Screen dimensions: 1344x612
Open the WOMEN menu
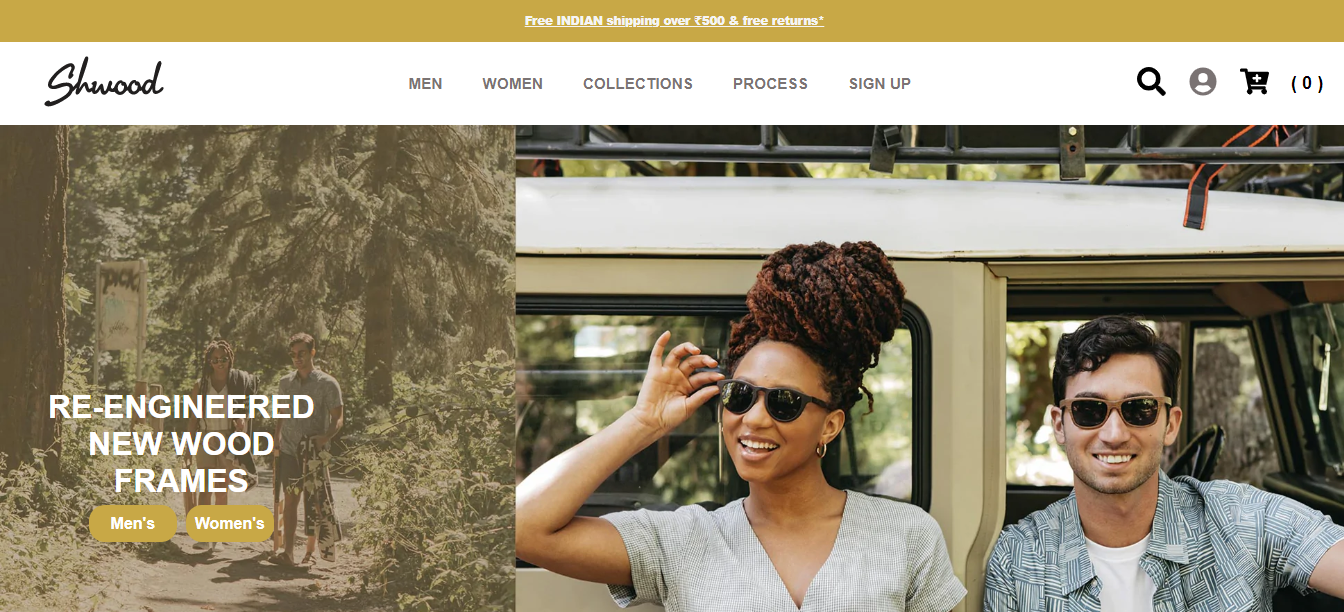[513, 84]
